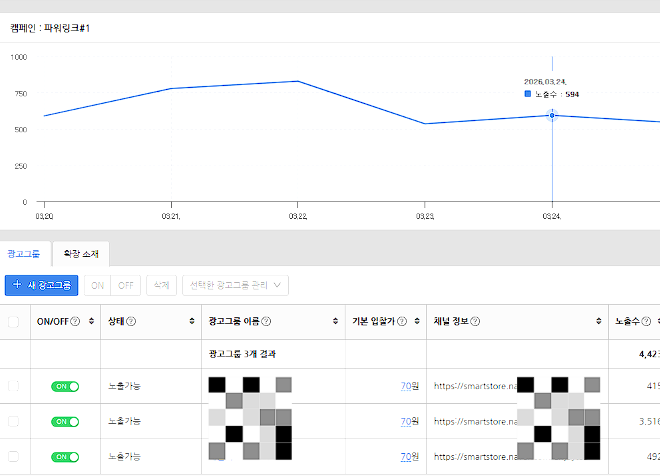The height and width of the screenshot is (476, 660).
Task: Open help icon beside 광고그룹 이름 header
Action: (266, 322)
